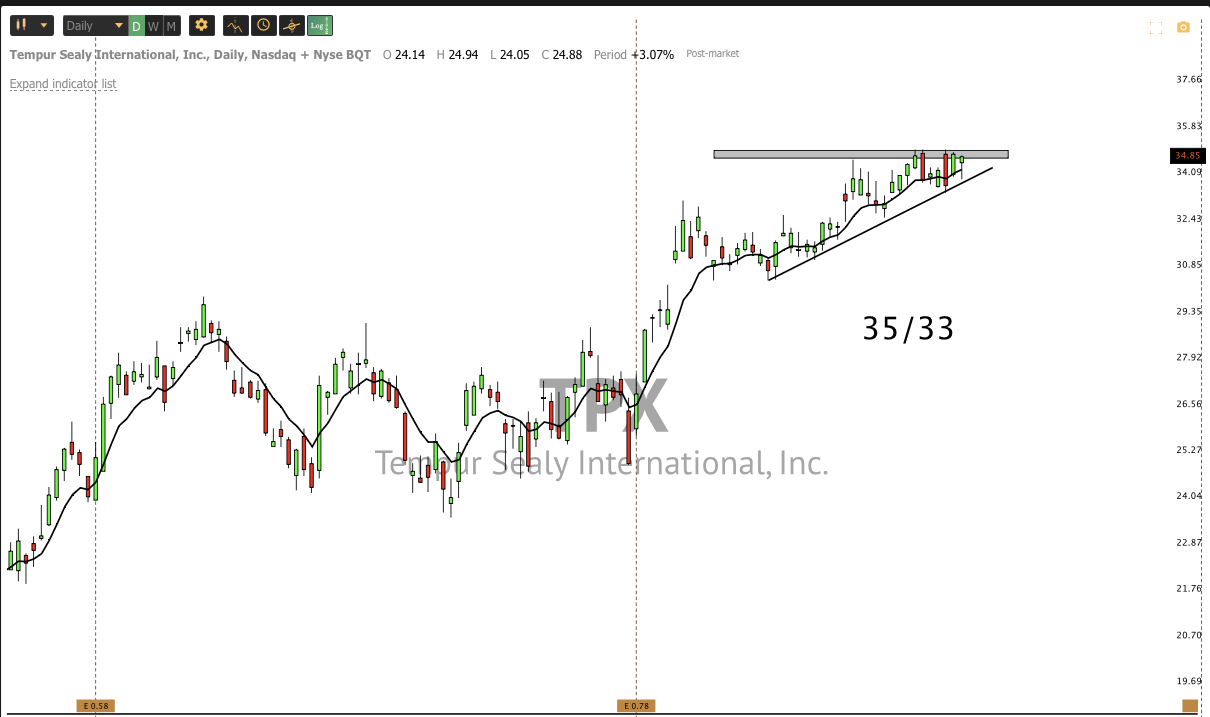Click the 34.85 price label on axis
Screen dimensions: 1210x717
click(1186, 155)
